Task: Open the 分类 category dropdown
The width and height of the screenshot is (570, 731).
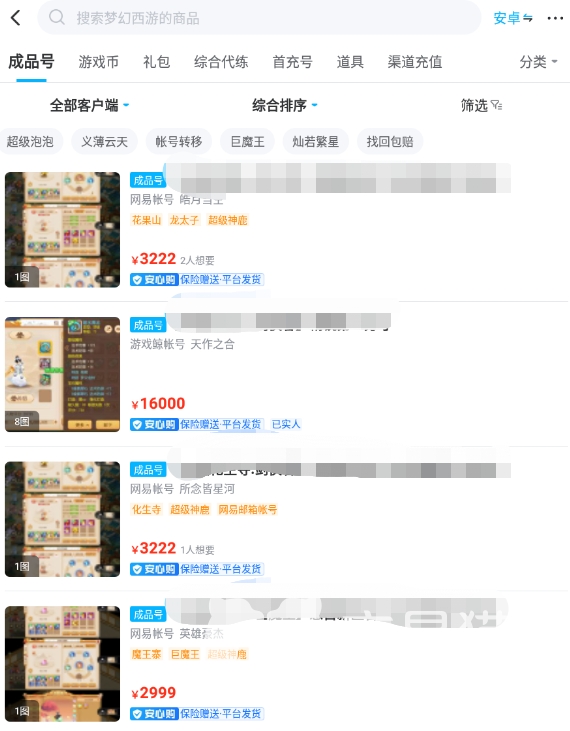Action: (538, 62)
